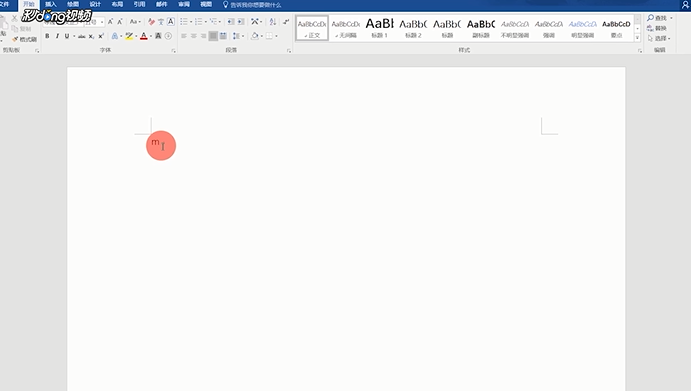Toggle superscript formatting
Screen dimensions: 691x391
(x=101, y=36)
